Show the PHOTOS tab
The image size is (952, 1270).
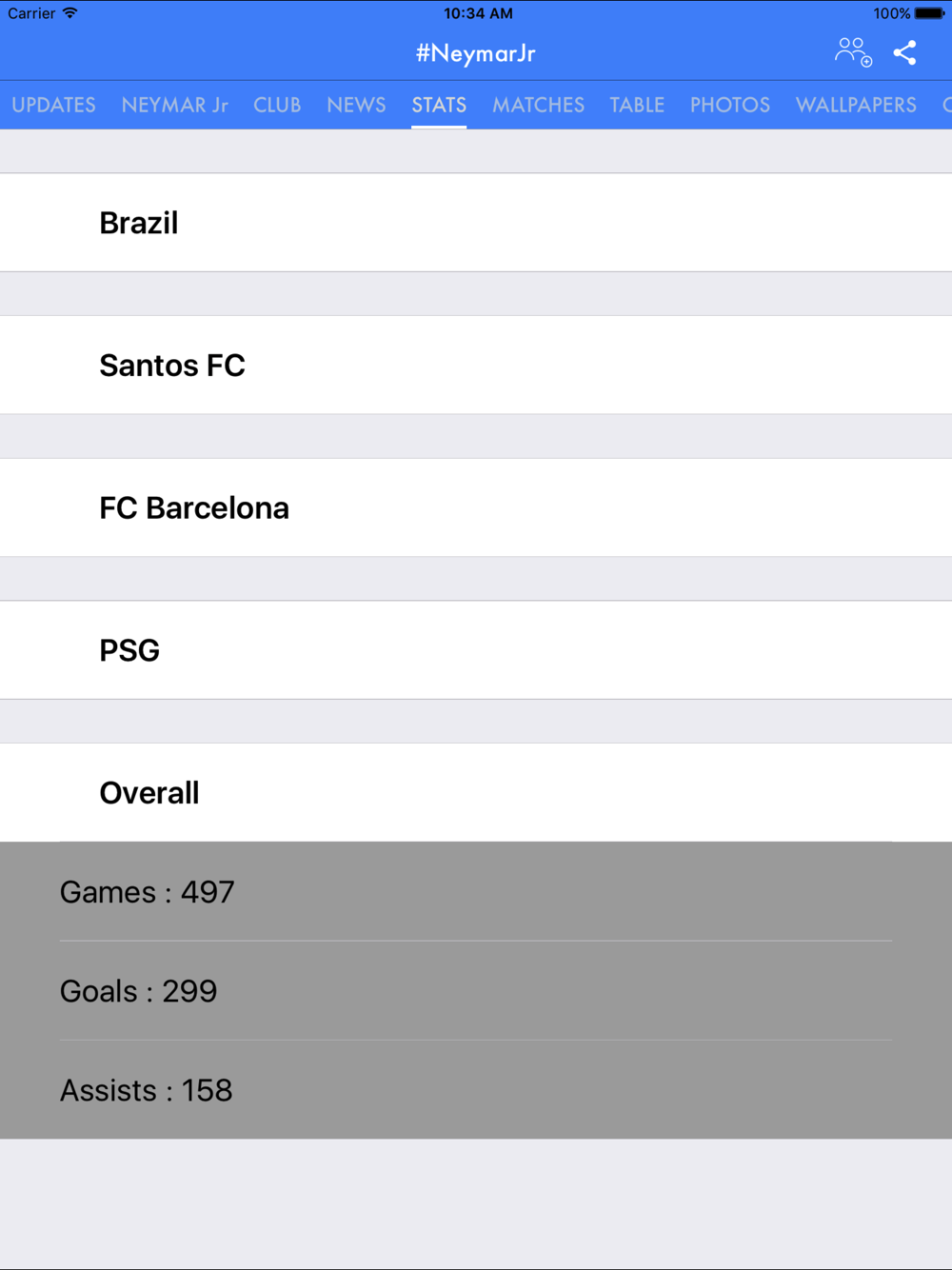pos(730,105)
